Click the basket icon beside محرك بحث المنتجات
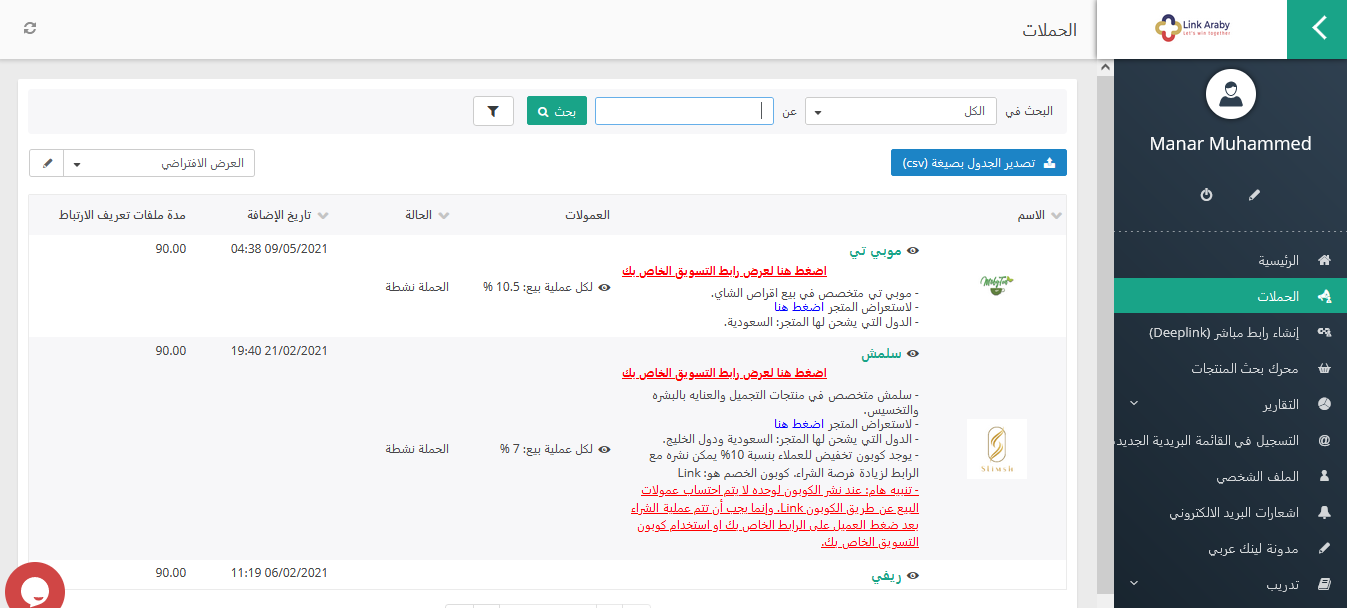 coord(1325,368)
